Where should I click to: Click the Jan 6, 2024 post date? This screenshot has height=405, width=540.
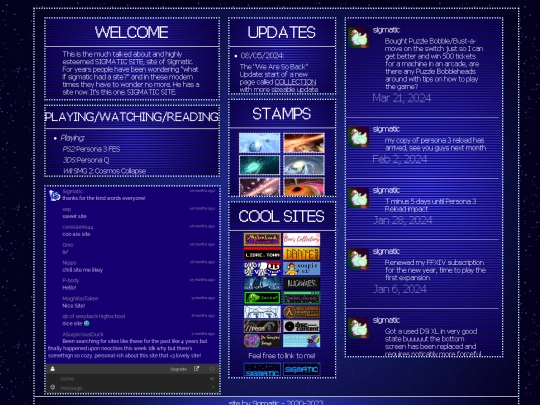(x=400, y=289)
